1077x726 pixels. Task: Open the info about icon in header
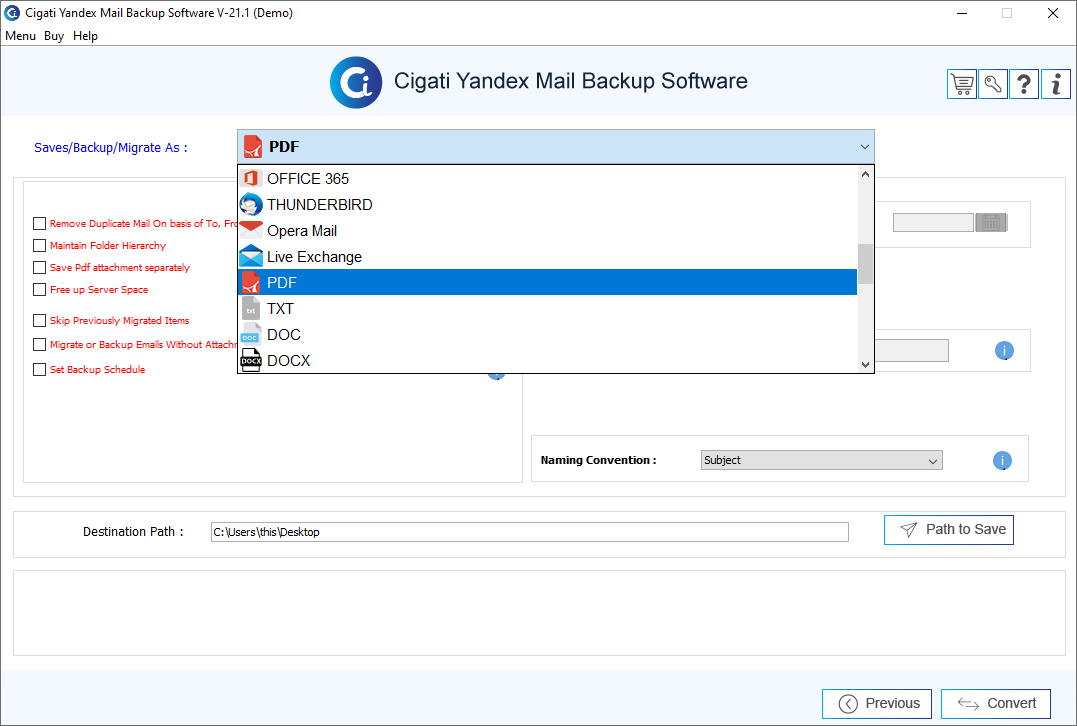point(1056,84)
